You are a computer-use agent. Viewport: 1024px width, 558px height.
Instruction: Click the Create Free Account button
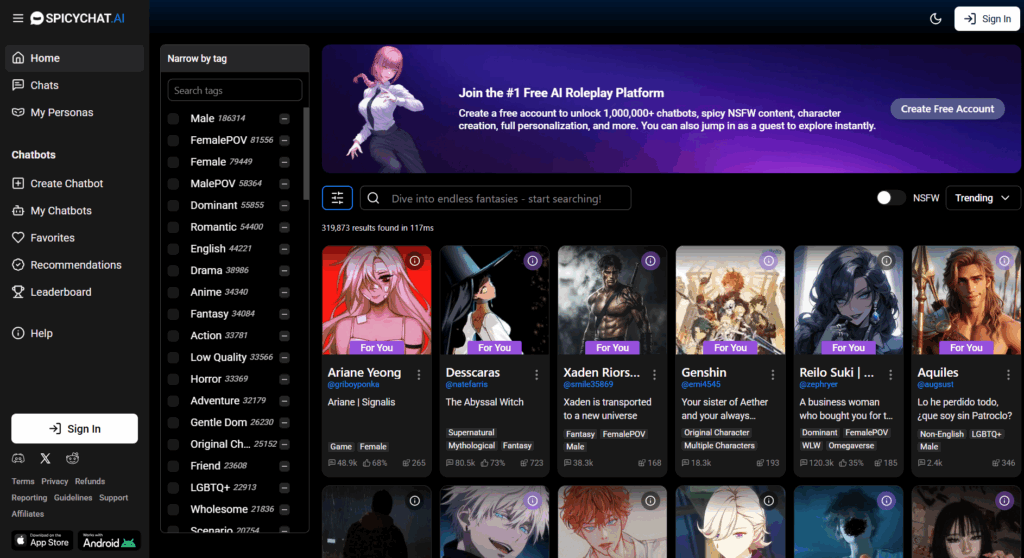947,109
